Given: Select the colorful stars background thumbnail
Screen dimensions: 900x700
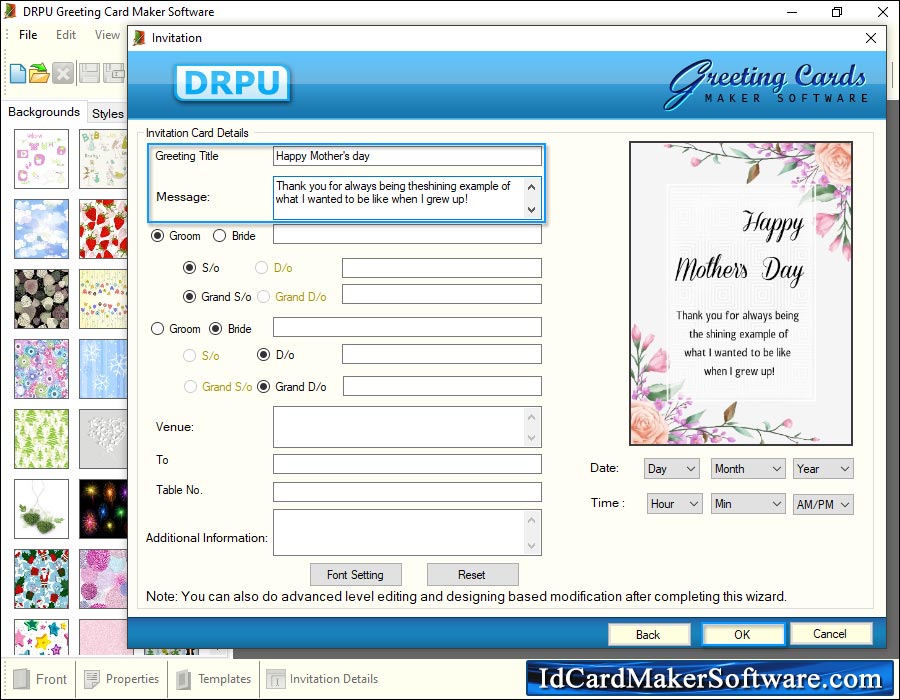Looking at the screenshot, I should (41, 637).
